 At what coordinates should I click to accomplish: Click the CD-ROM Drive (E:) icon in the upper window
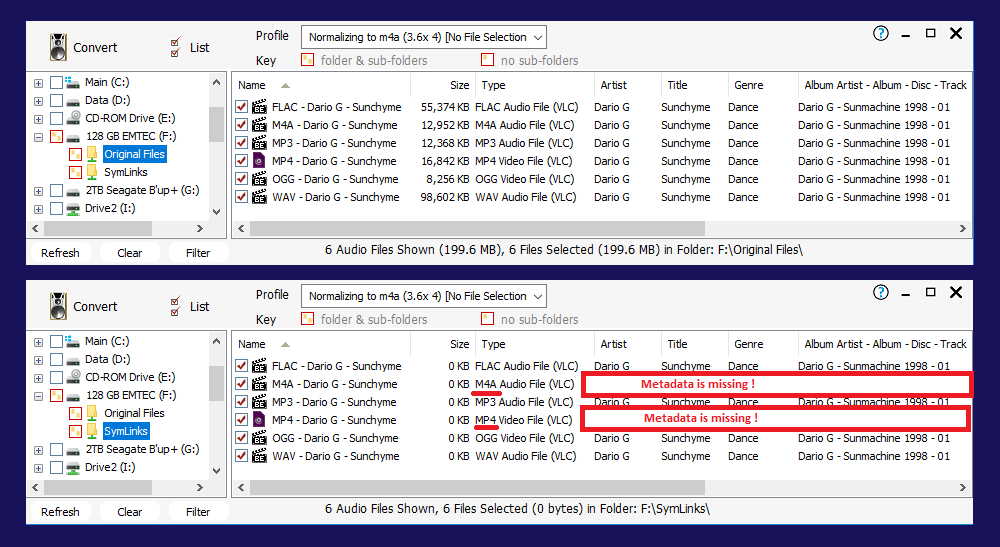click(73, 118)
